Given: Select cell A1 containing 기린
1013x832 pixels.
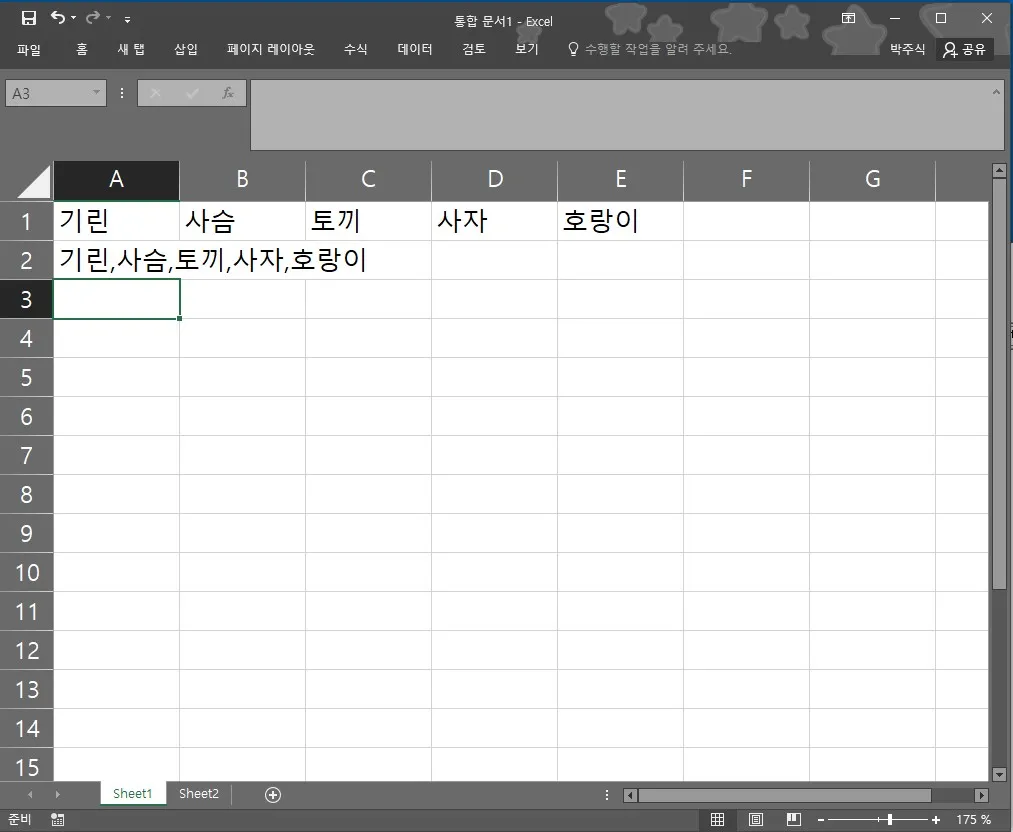Looking at the screenshot, I should 116,222.
